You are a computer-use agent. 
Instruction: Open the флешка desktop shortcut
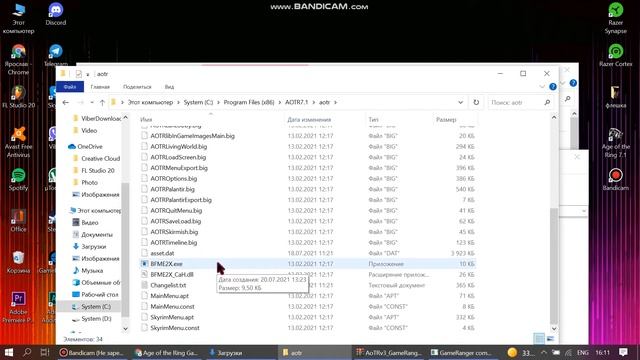click(616, 97)
